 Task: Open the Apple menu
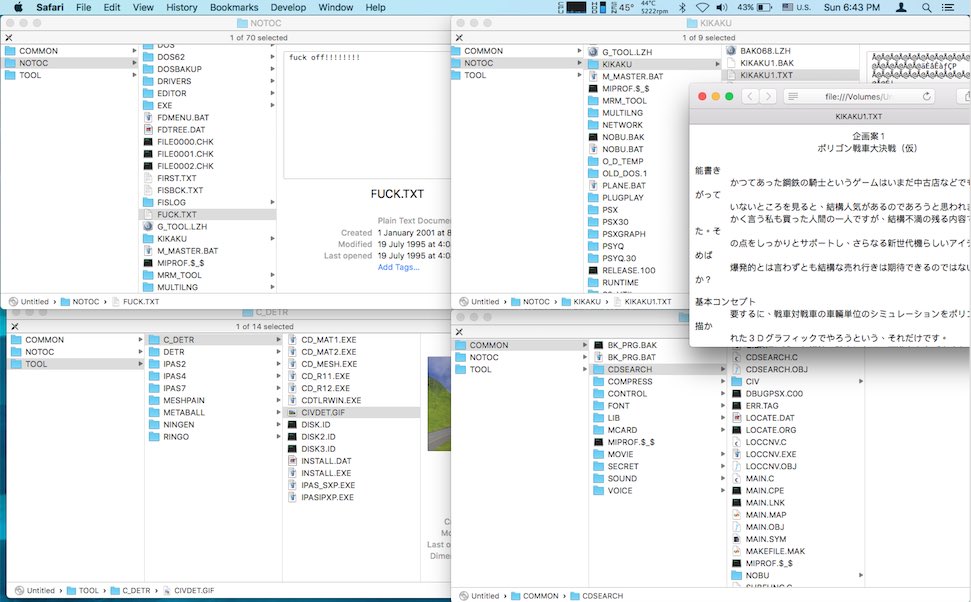click(x=18, y=7)
